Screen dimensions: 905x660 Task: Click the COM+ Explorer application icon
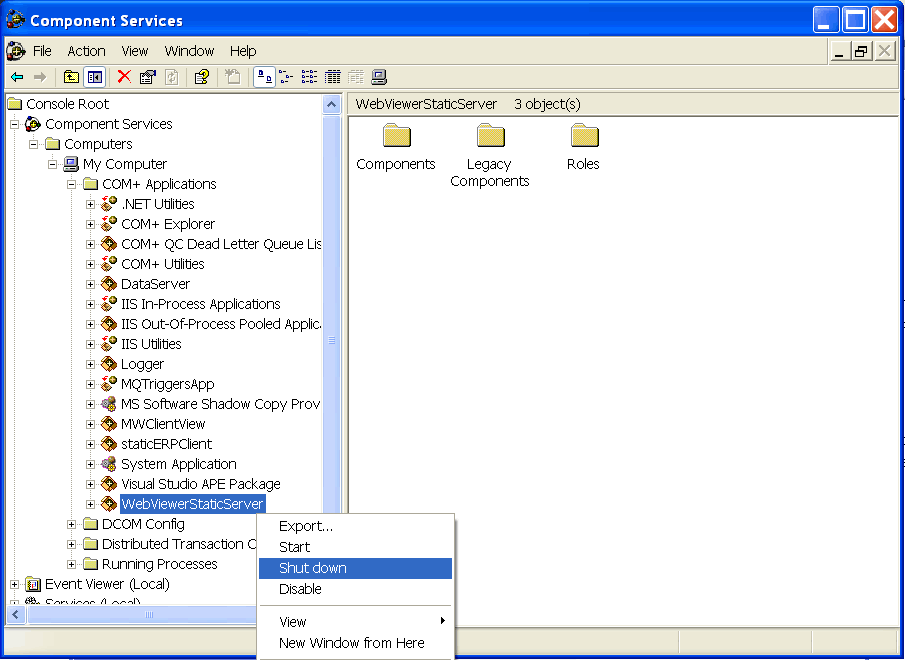coord(109,224)
